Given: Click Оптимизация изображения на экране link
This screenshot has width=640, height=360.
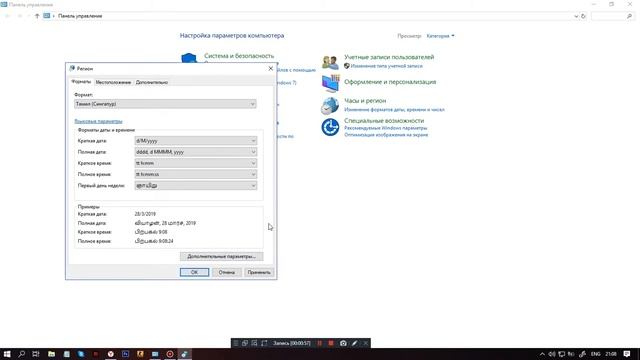Looking at the screenshot, I should pyautogui.click(x=386, y=135).
